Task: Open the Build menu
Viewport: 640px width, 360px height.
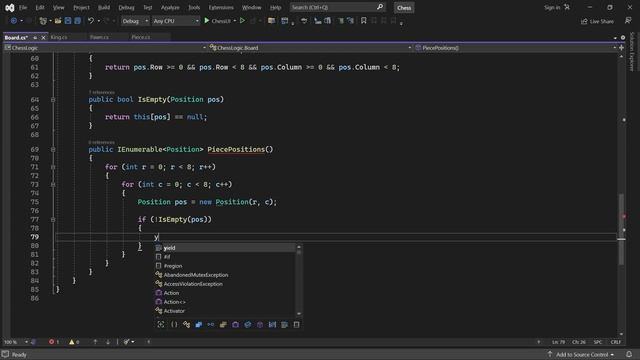Action: (104, 7)
